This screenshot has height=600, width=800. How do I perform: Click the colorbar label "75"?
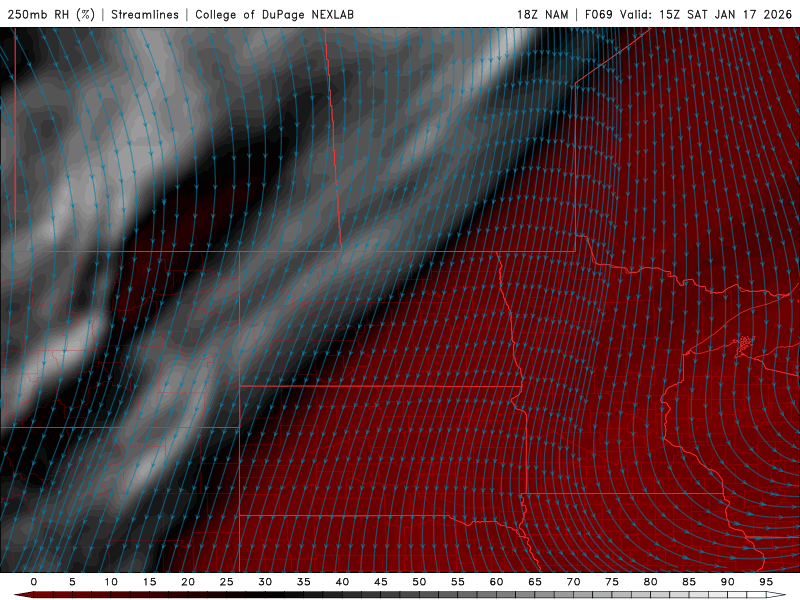pos(612,582)
